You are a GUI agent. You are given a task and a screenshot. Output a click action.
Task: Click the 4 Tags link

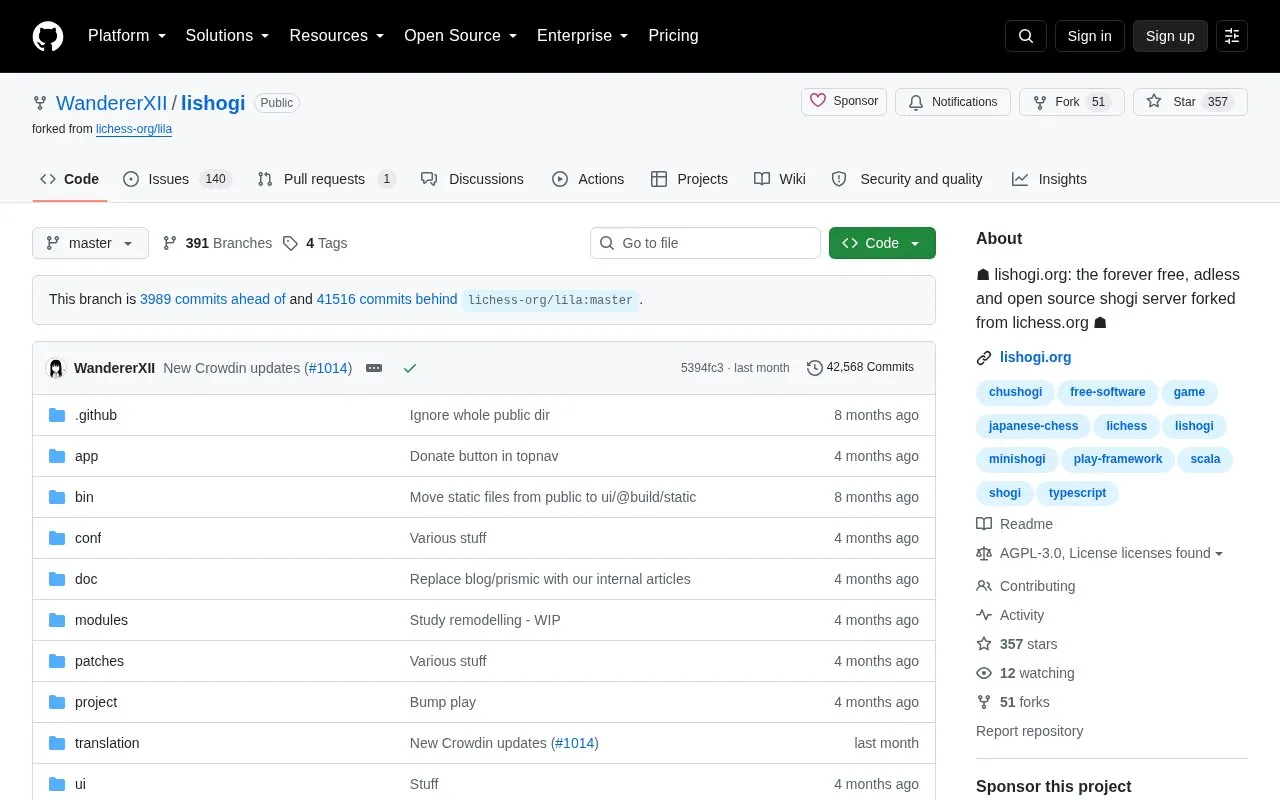pos(315,243)
